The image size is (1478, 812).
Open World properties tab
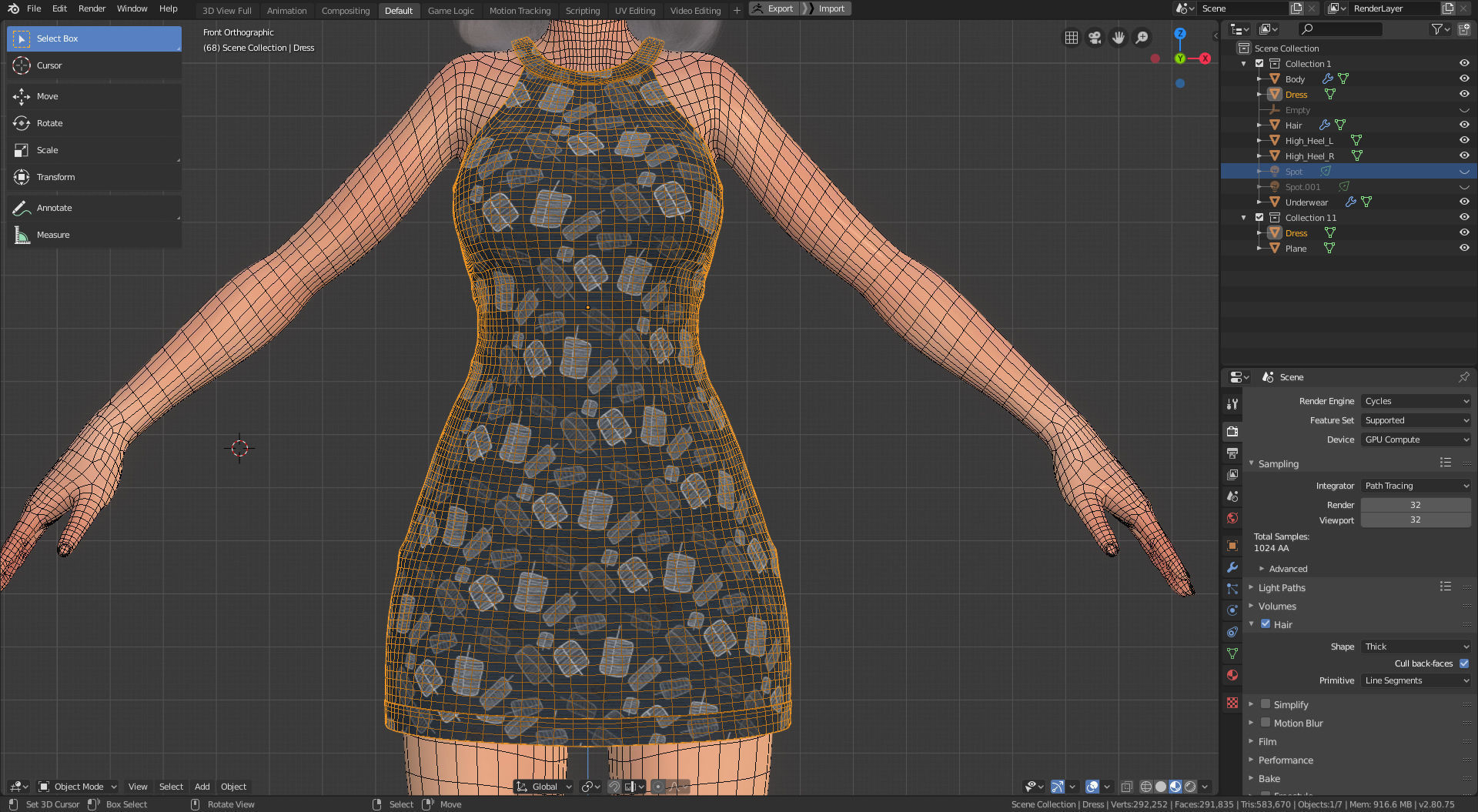click(1232, 518)
